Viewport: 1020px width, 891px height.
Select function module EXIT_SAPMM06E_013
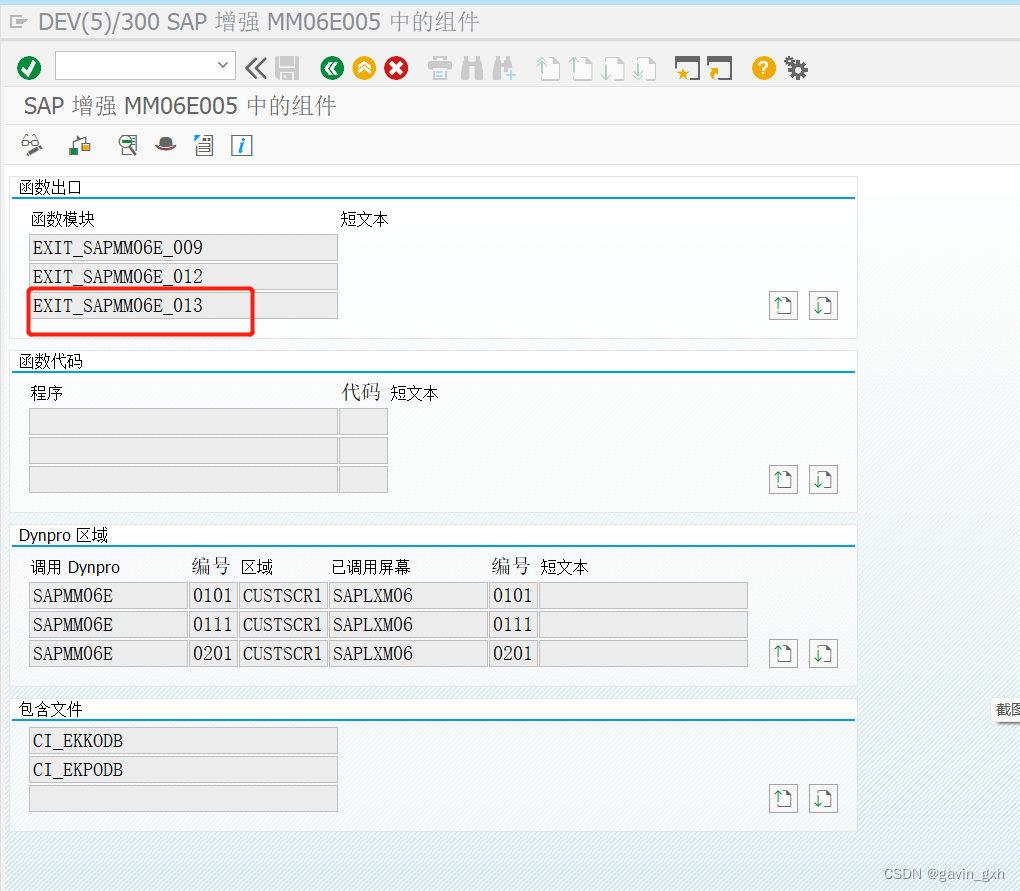pos(183,305)
